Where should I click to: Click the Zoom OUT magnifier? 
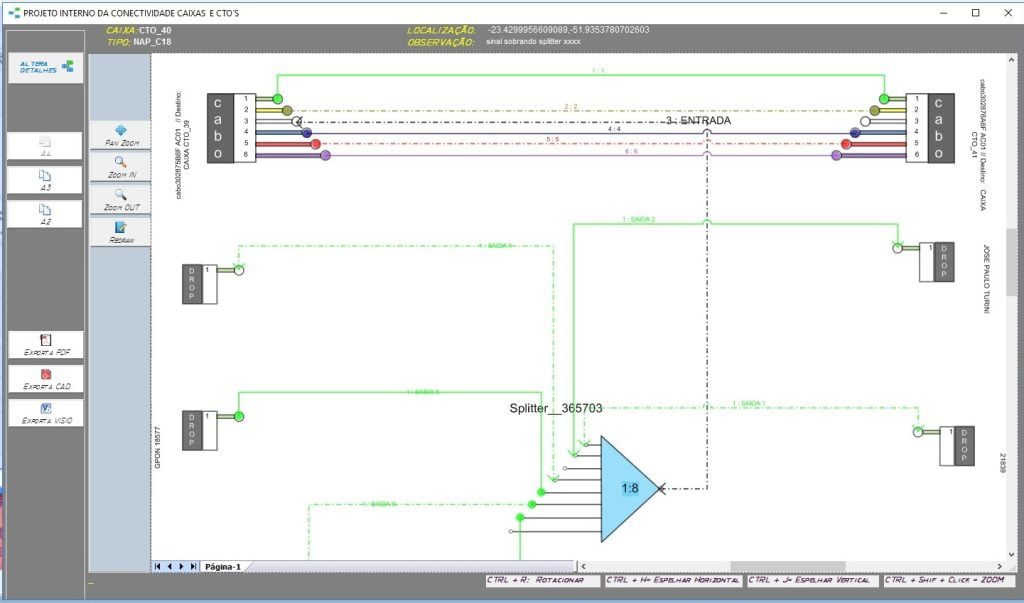120,200
